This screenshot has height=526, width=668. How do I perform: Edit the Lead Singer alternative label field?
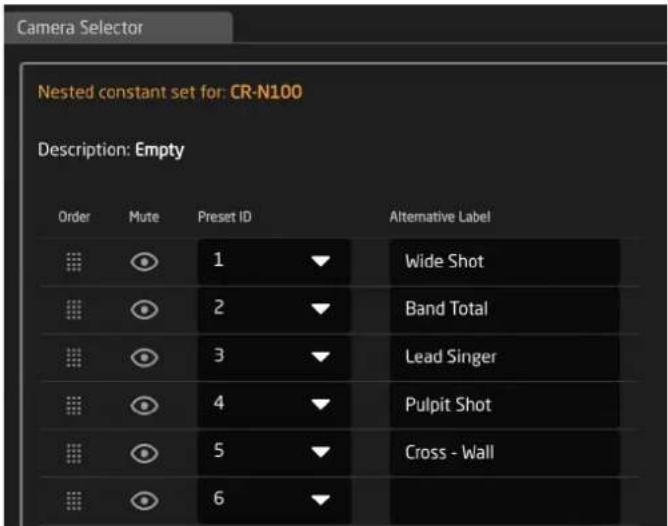pyautogui.click(x=505, y=357)
